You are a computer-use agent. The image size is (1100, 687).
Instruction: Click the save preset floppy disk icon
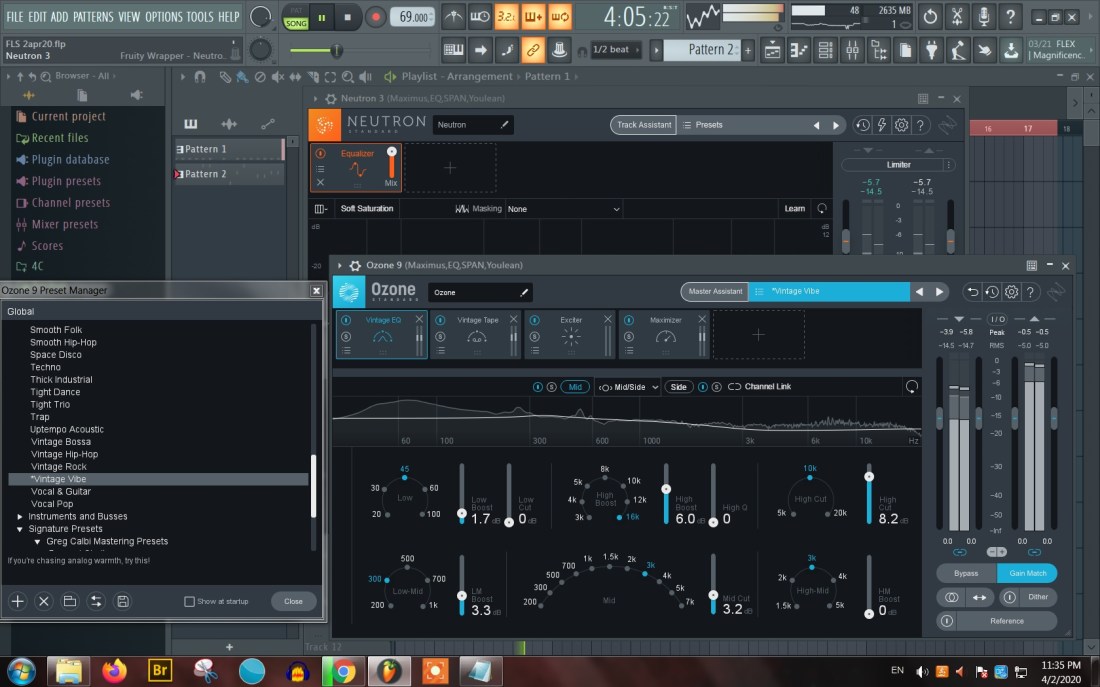coord(122,601)
